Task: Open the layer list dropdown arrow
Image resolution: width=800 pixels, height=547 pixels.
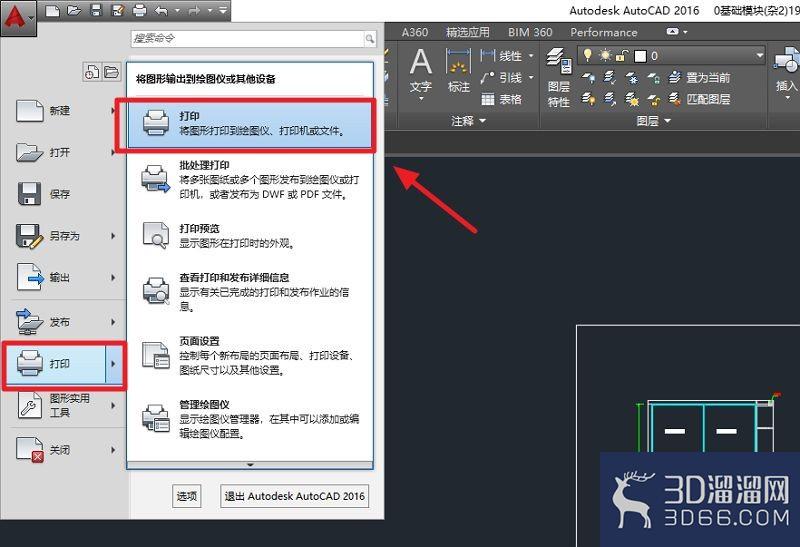Action: click(x=760, y=55)
